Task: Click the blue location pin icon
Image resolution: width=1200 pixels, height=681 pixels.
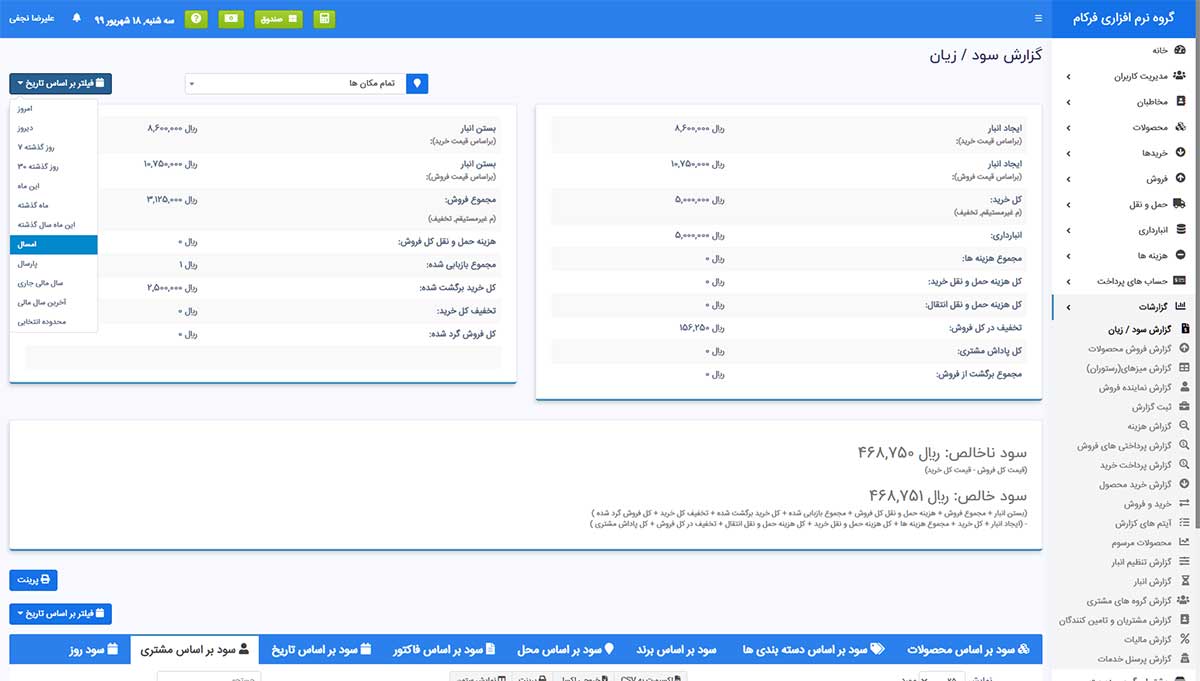Action: click(x=417, y=84)
